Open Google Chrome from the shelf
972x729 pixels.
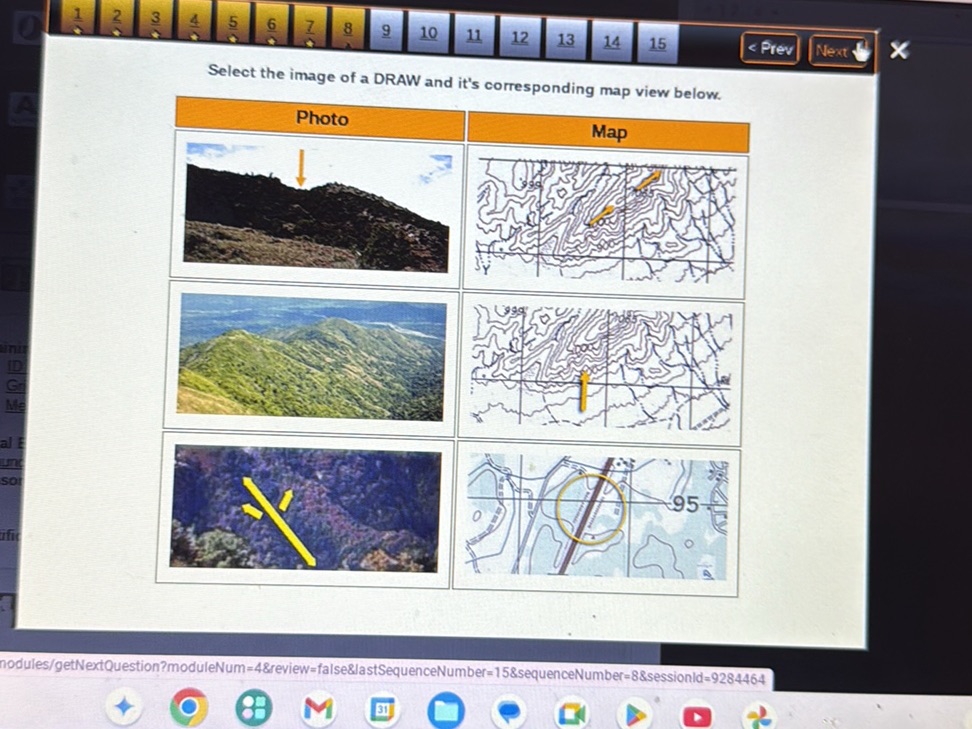(x=190, y=710)
